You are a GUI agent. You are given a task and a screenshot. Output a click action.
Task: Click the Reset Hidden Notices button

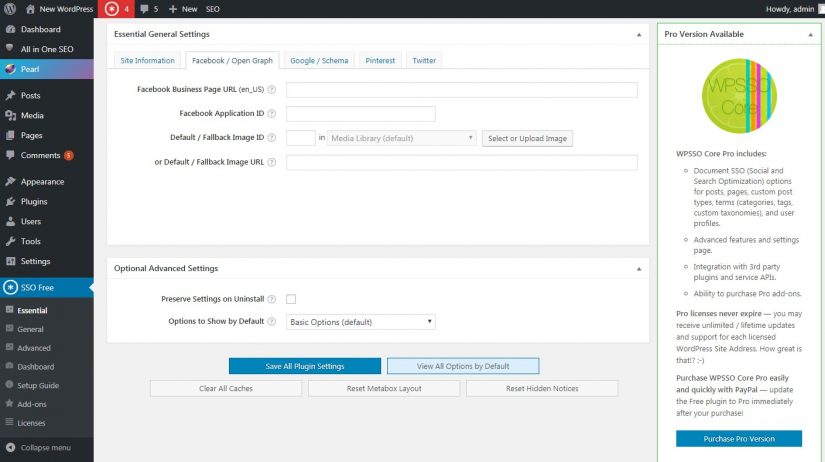542,388
